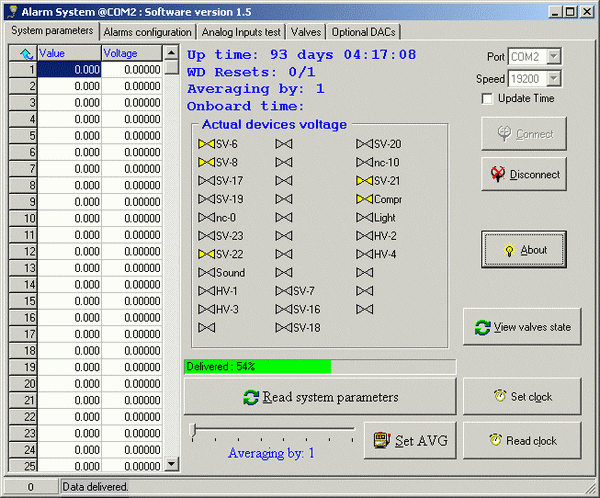
Task: Close the Alarm System window
Action: click(x=587, y=12)
